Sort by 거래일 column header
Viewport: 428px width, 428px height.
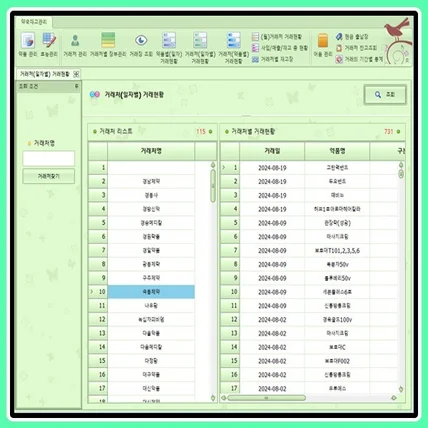(272, 151)
